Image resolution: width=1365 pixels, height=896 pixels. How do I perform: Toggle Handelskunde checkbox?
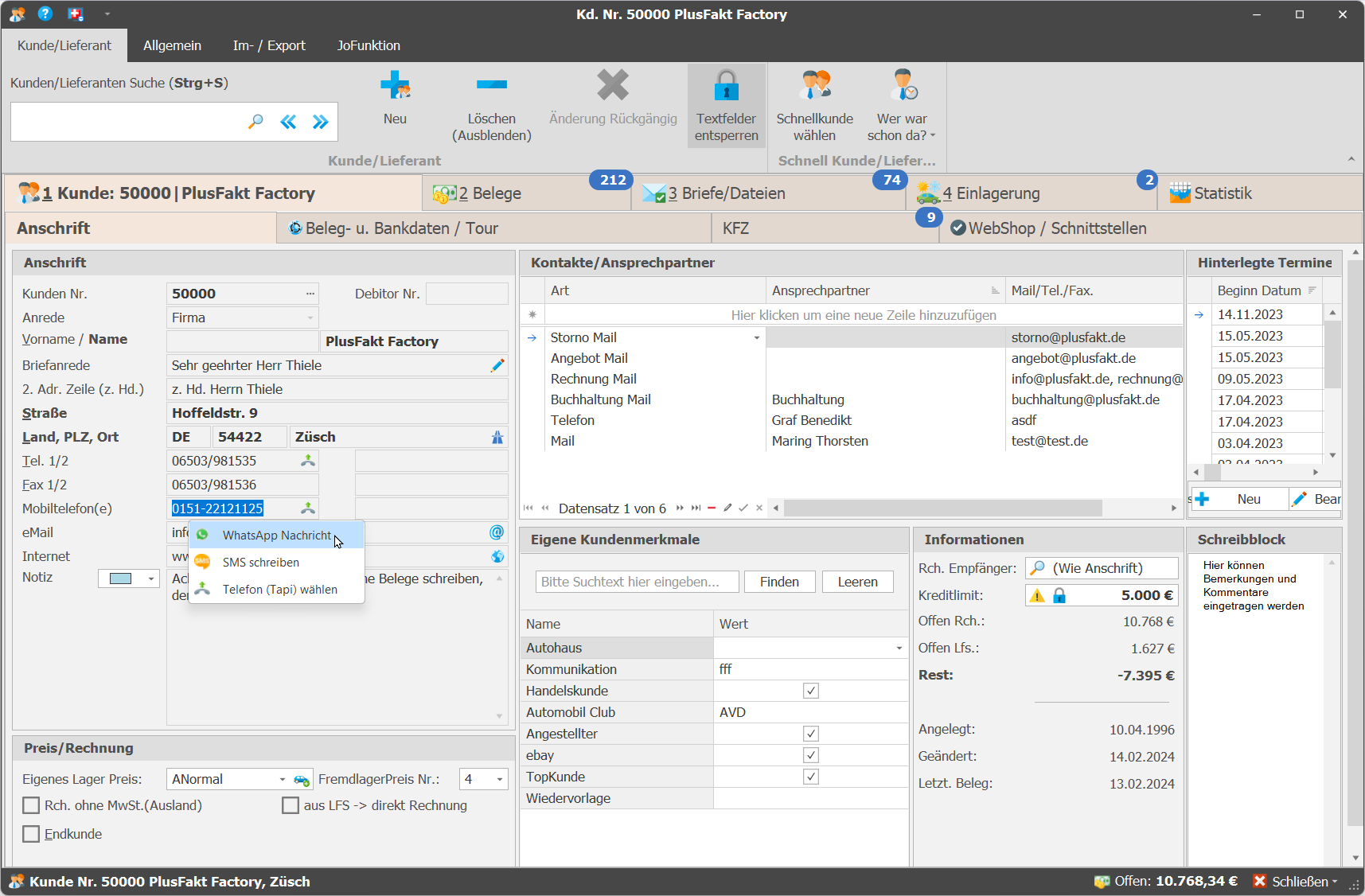[811, 691]
